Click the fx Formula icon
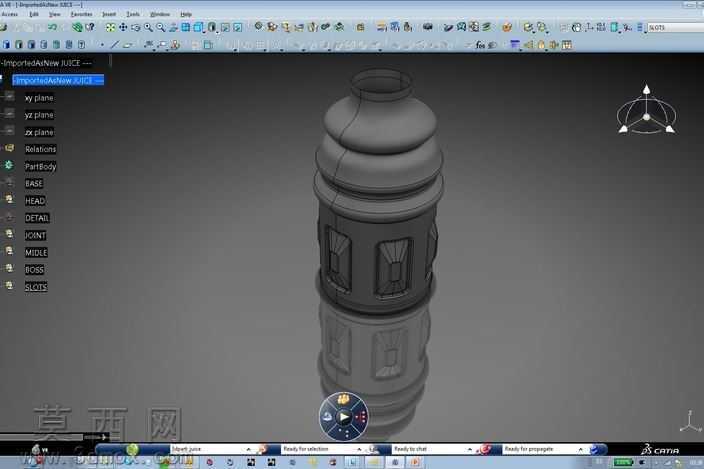 [x=480, y=45]
